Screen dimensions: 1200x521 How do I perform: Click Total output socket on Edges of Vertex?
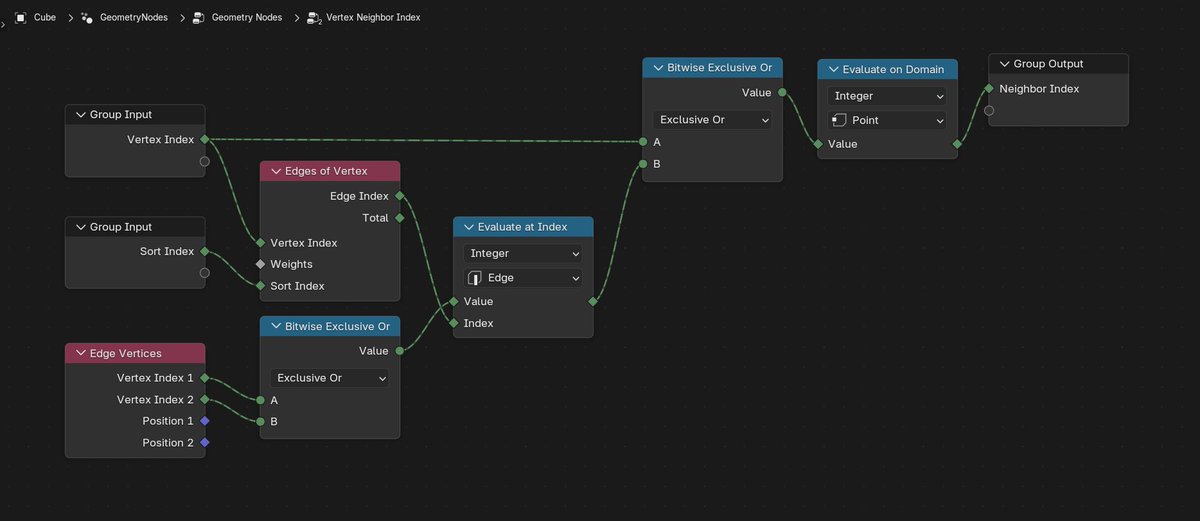(399, 218)
